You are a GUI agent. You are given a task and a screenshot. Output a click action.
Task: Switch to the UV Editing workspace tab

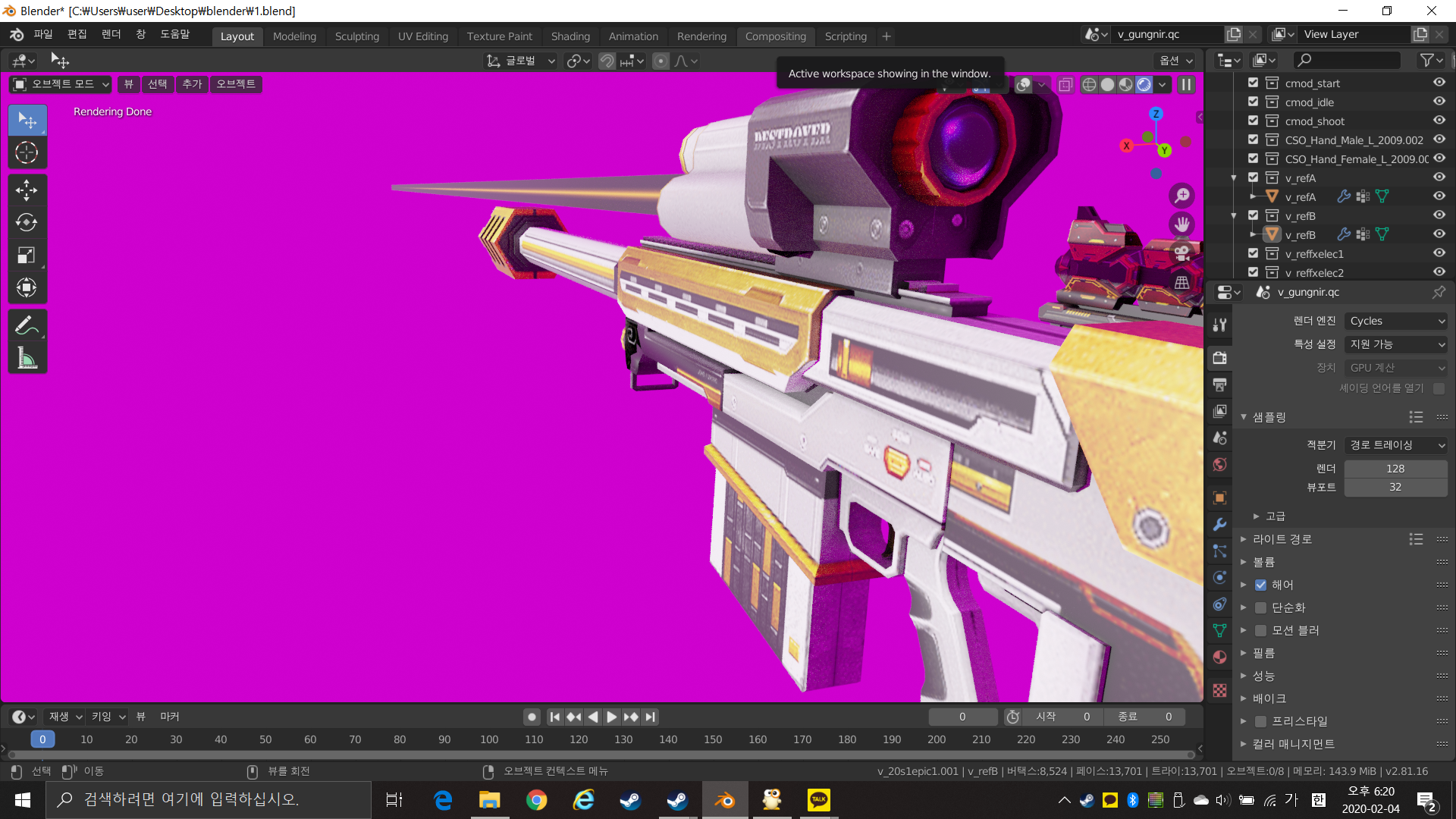pos(423,36)
